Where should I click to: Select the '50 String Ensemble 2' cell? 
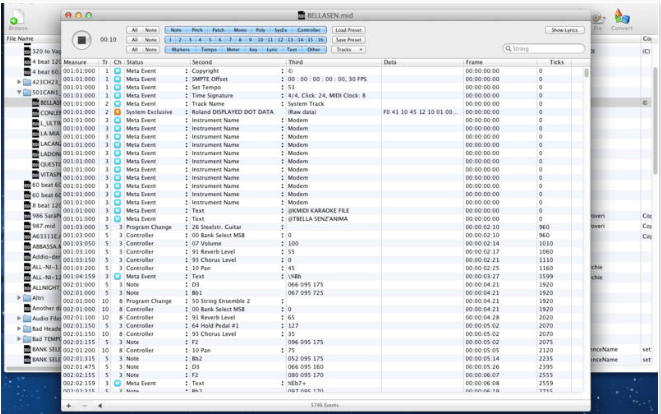[x=238, y=301]
